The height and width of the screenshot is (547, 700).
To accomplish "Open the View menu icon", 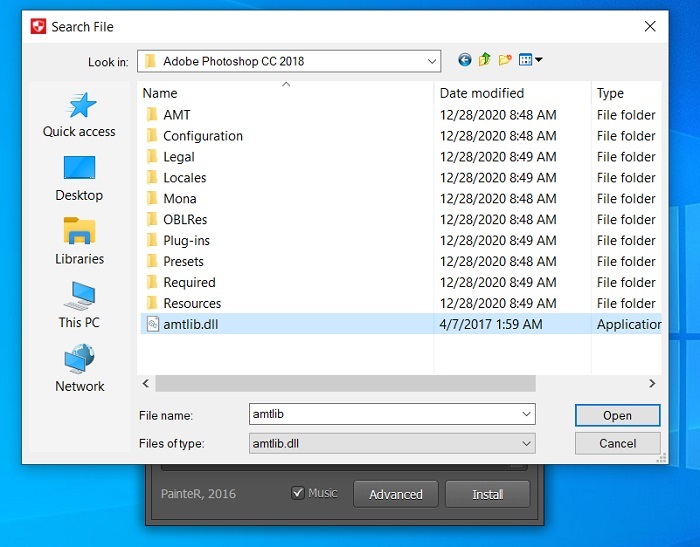I will point(530,59).
